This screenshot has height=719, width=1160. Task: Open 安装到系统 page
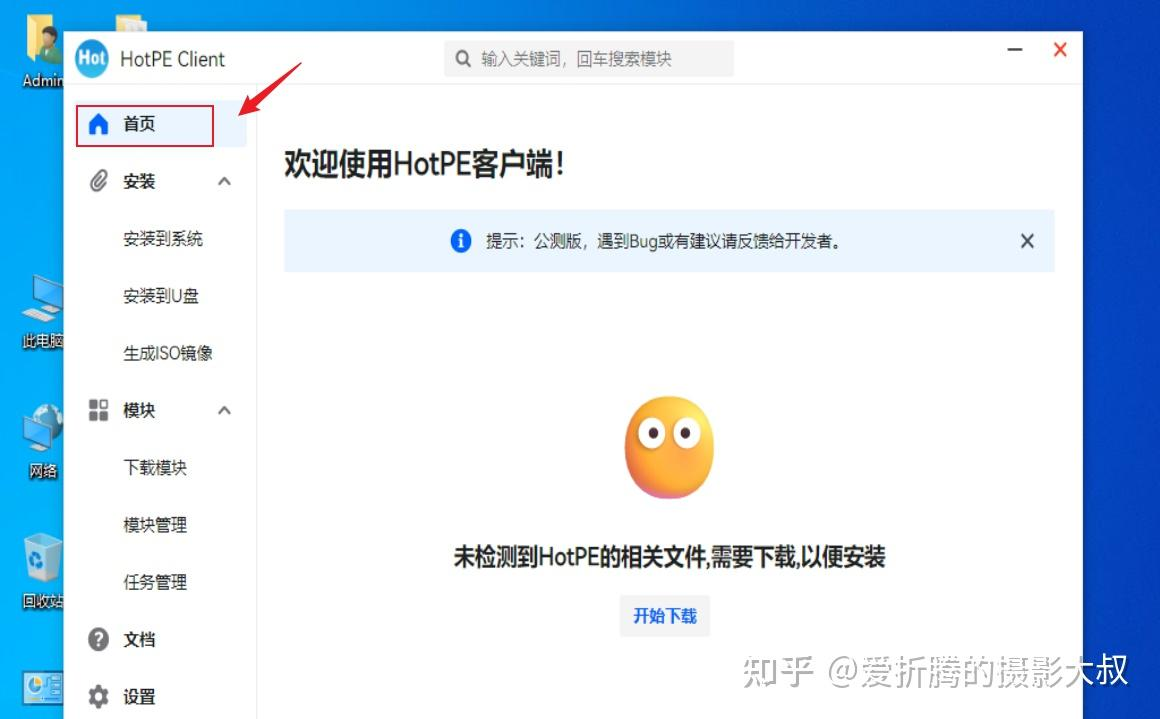tap(163, 239)
